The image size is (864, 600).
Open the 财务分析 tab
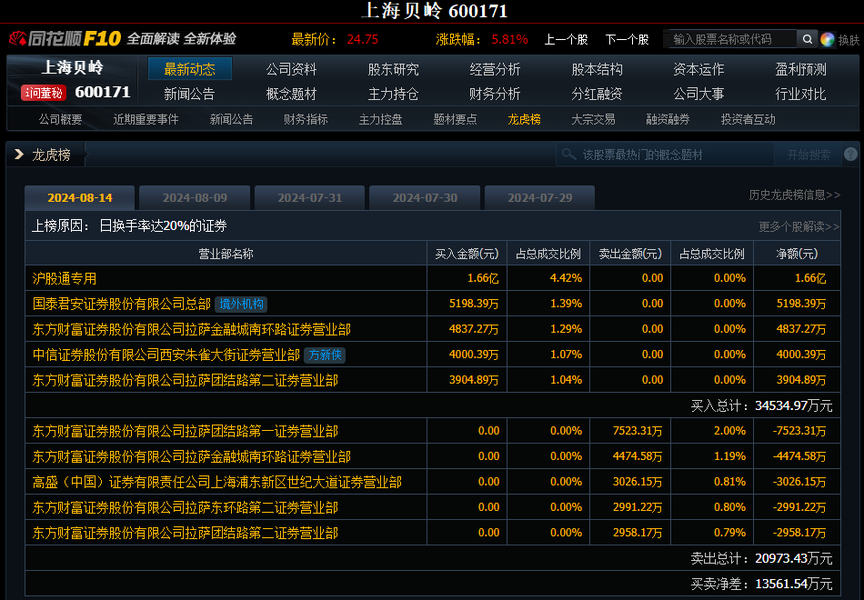pos(495,94)
